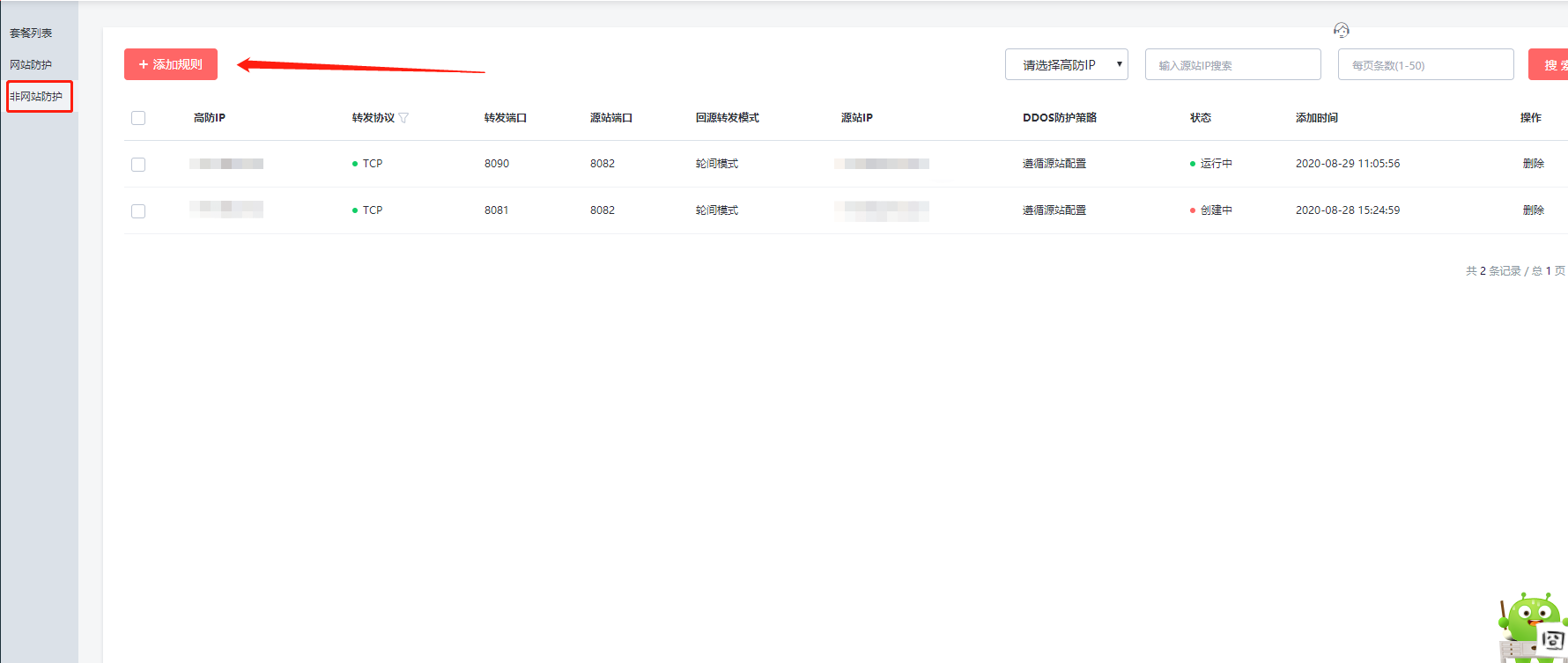This screenshot has width=1568, height=663.
Task: Click the DDOS防护策略 column header
Action: pos(1060,118)
